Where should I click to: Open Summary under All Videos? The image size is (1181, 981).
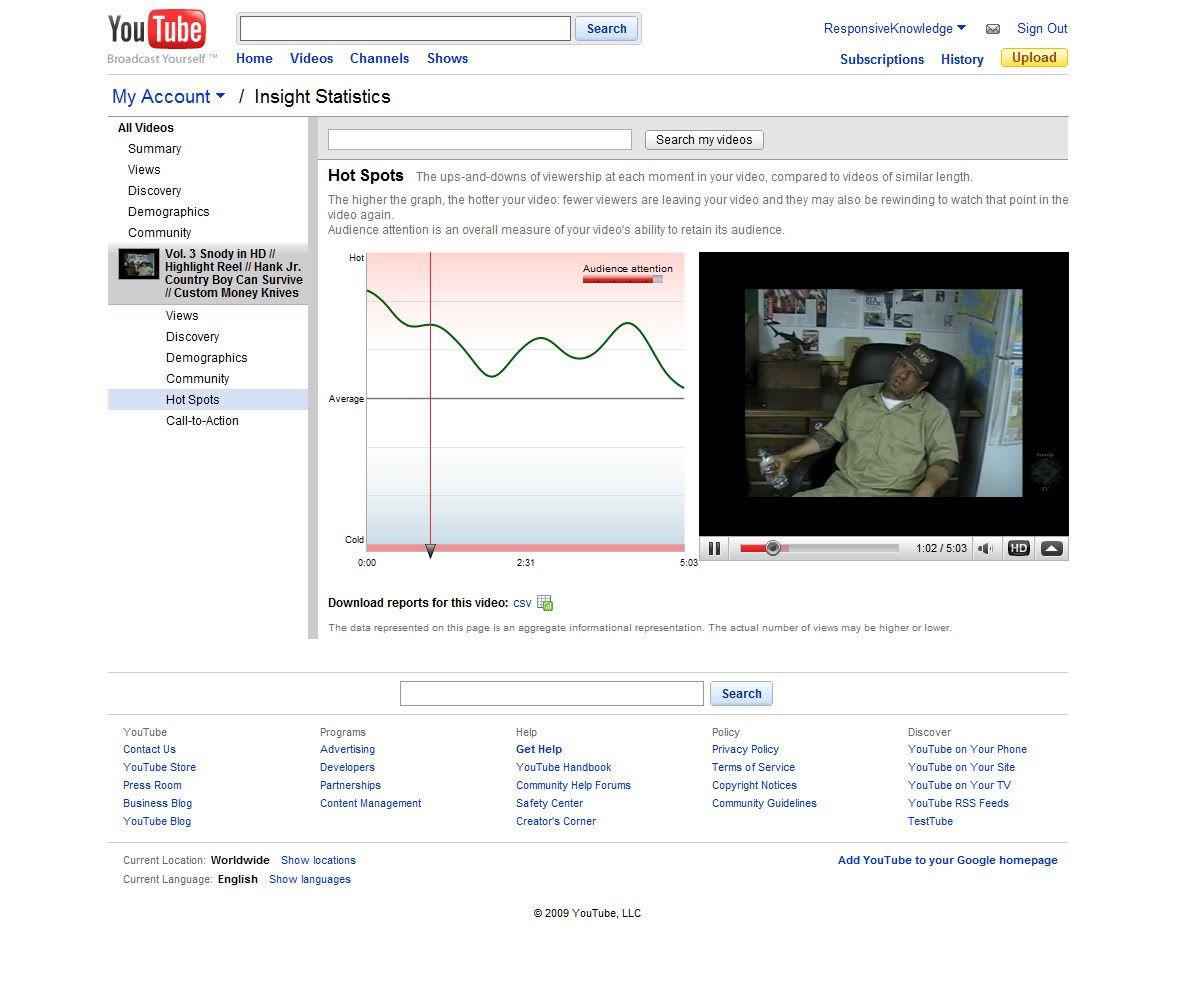tap(154, 149)
